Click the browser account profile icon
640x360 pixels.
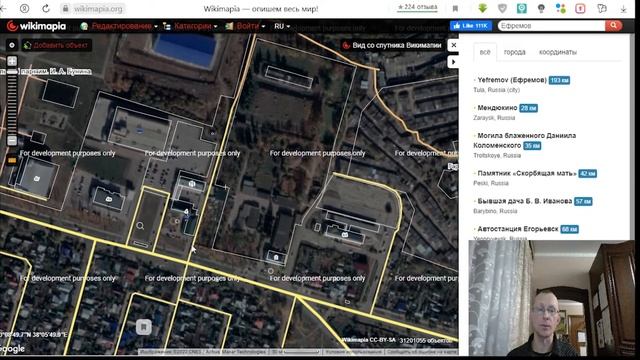pos(24,8)
